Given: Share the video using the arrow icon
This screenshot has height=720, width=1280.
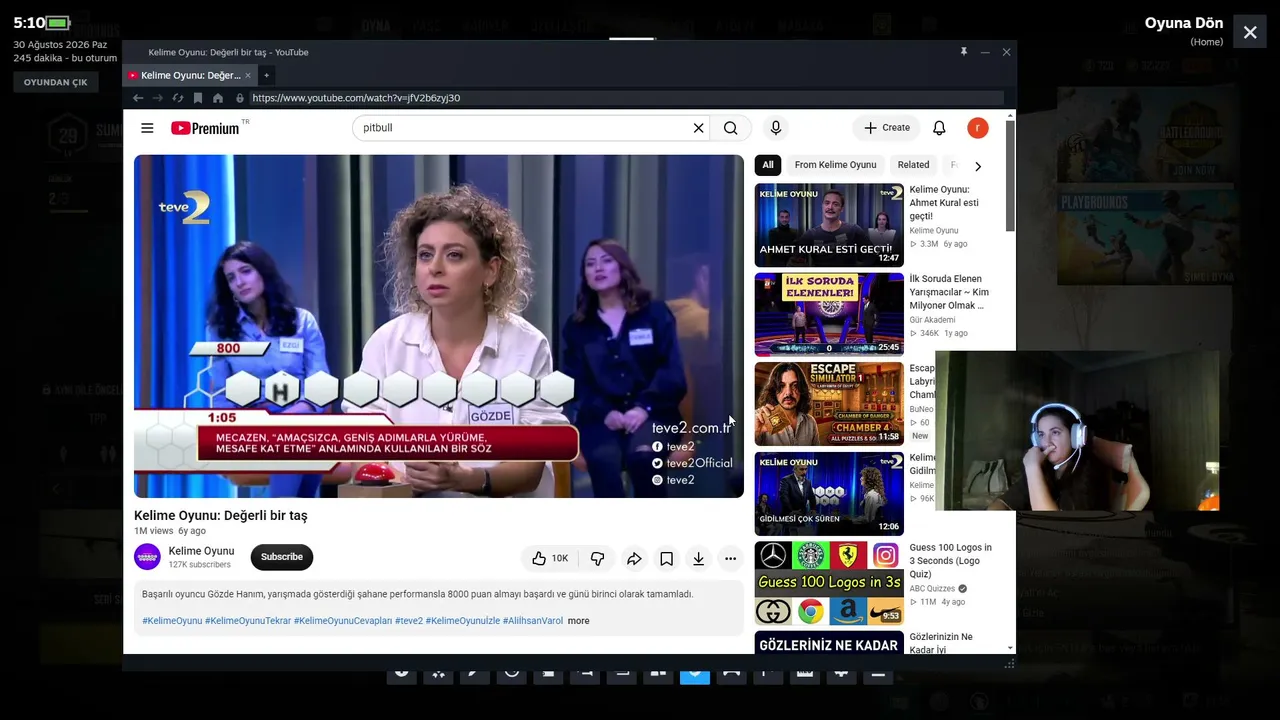Looking at the screenshot, I should pos(634,558).
